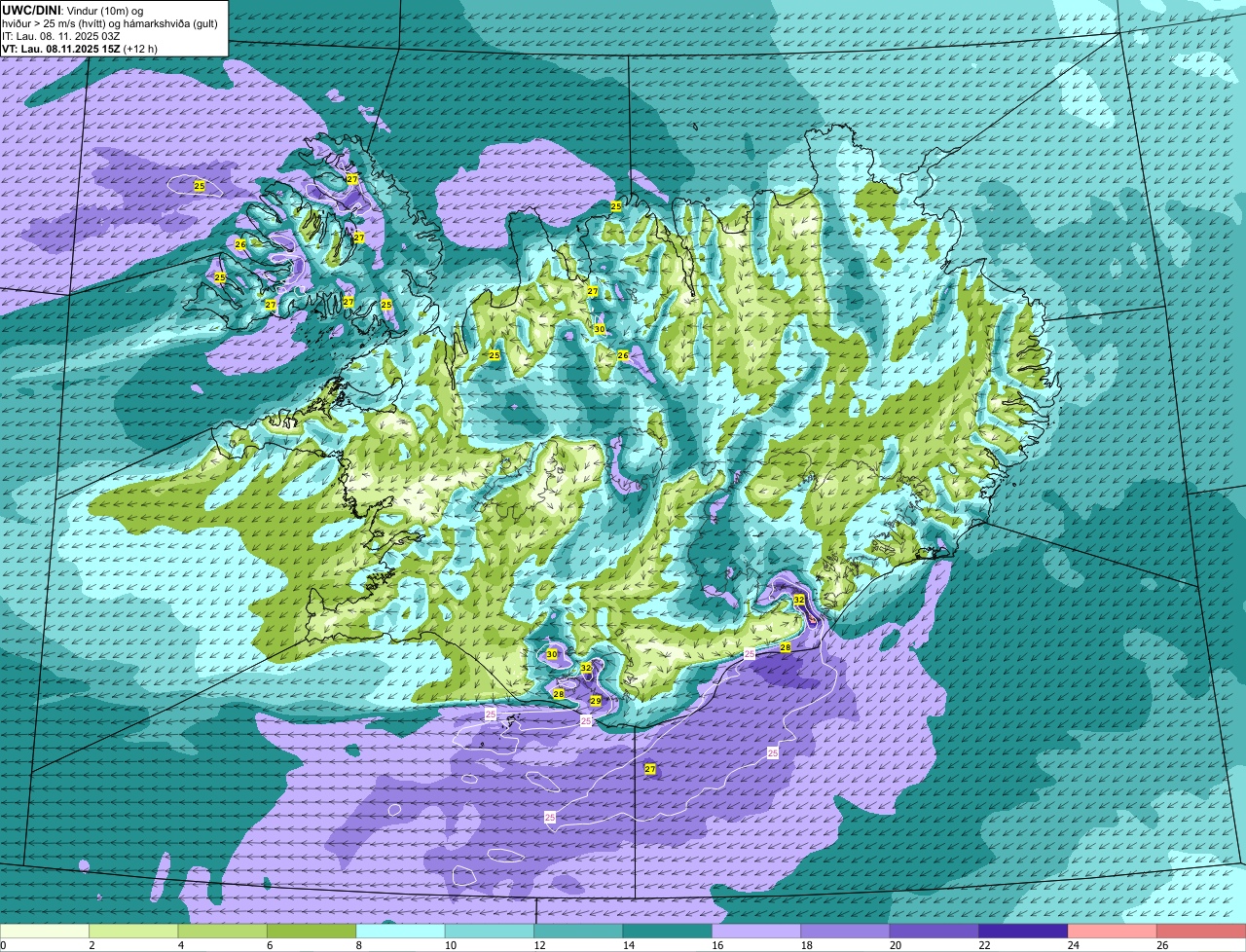Click the legend scale number 2
Screen dimensions: 1246x952
click(x=92, y=945)
